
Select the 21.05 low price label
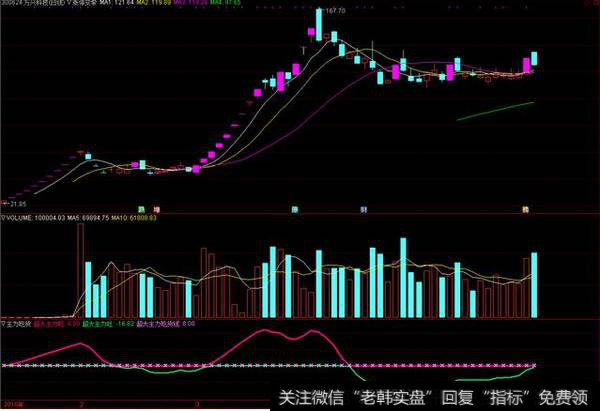pyautogui.click(x=18, y=204)
